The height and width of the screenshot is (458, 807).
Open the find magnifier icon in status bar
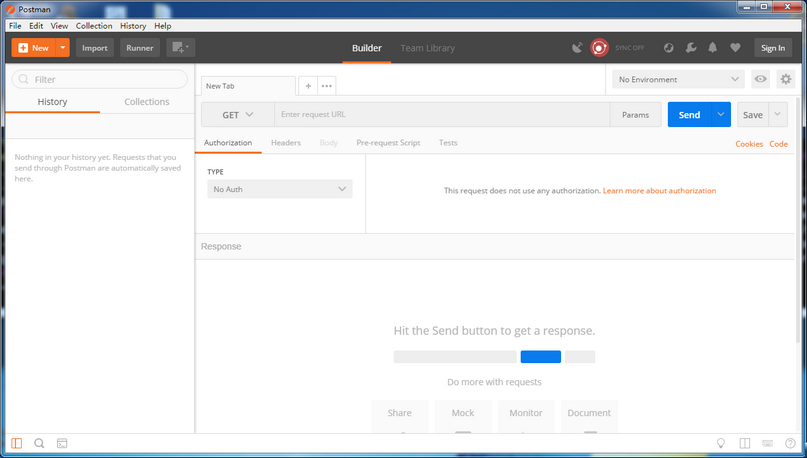[x=39, y=443]
